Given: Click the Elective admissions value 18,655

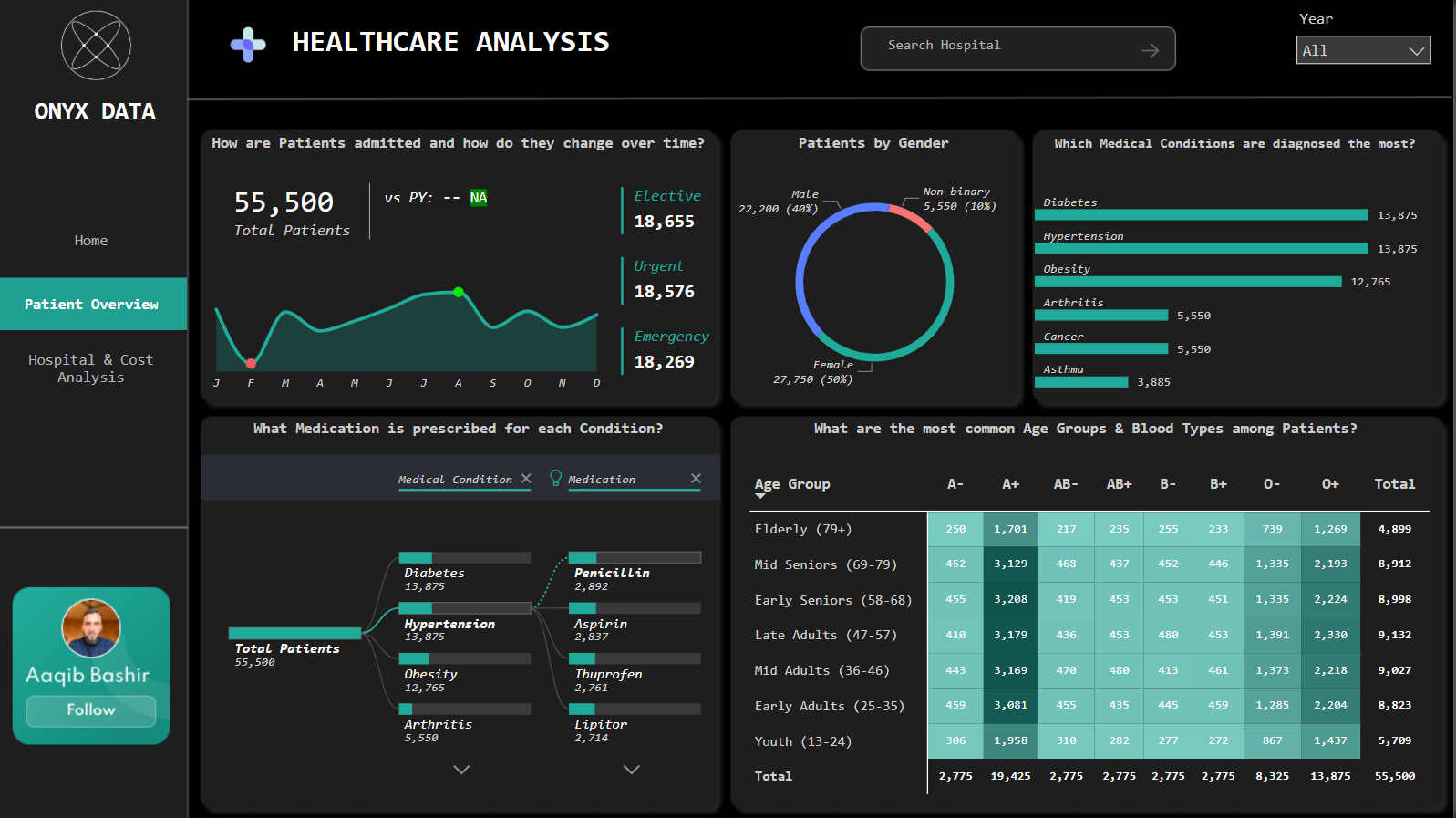Looking at the screenshot, I should pos(664,222).
